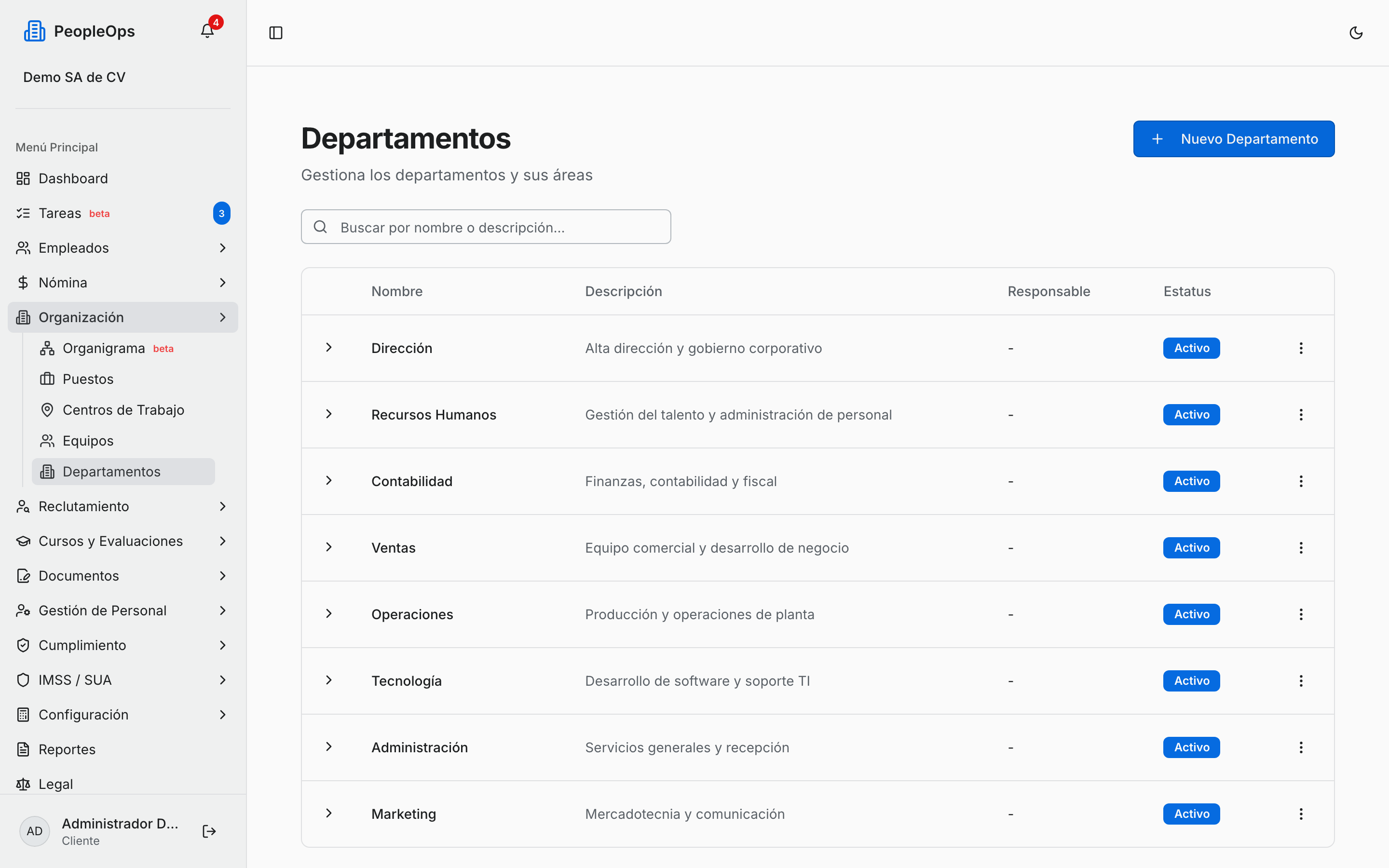
Task: Click the Nombre column header
Action: [397, 292]
